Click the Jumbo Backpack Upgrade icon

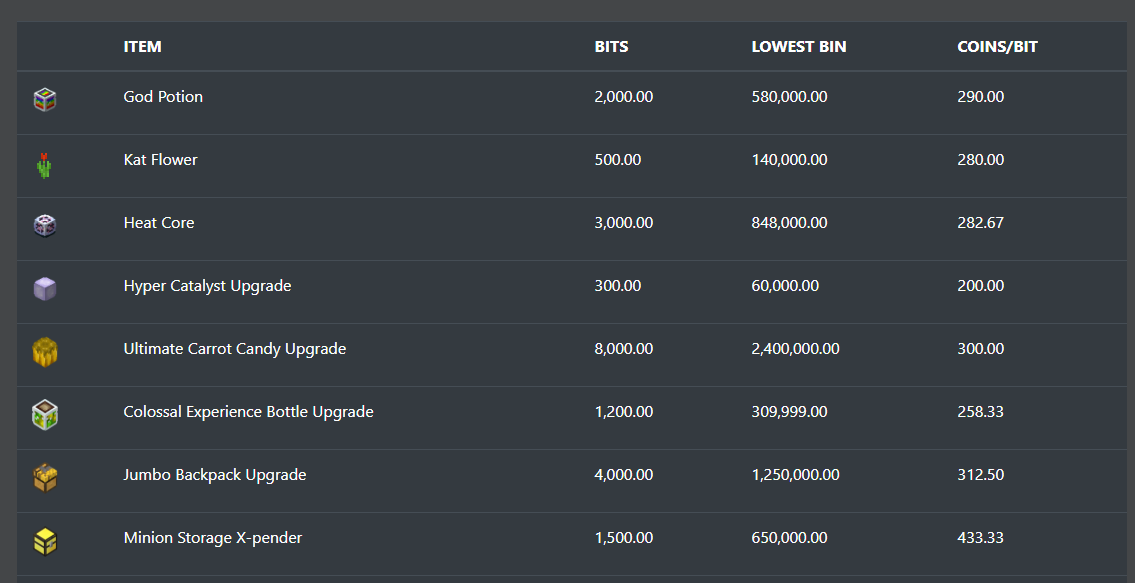[x=45, y=478]
